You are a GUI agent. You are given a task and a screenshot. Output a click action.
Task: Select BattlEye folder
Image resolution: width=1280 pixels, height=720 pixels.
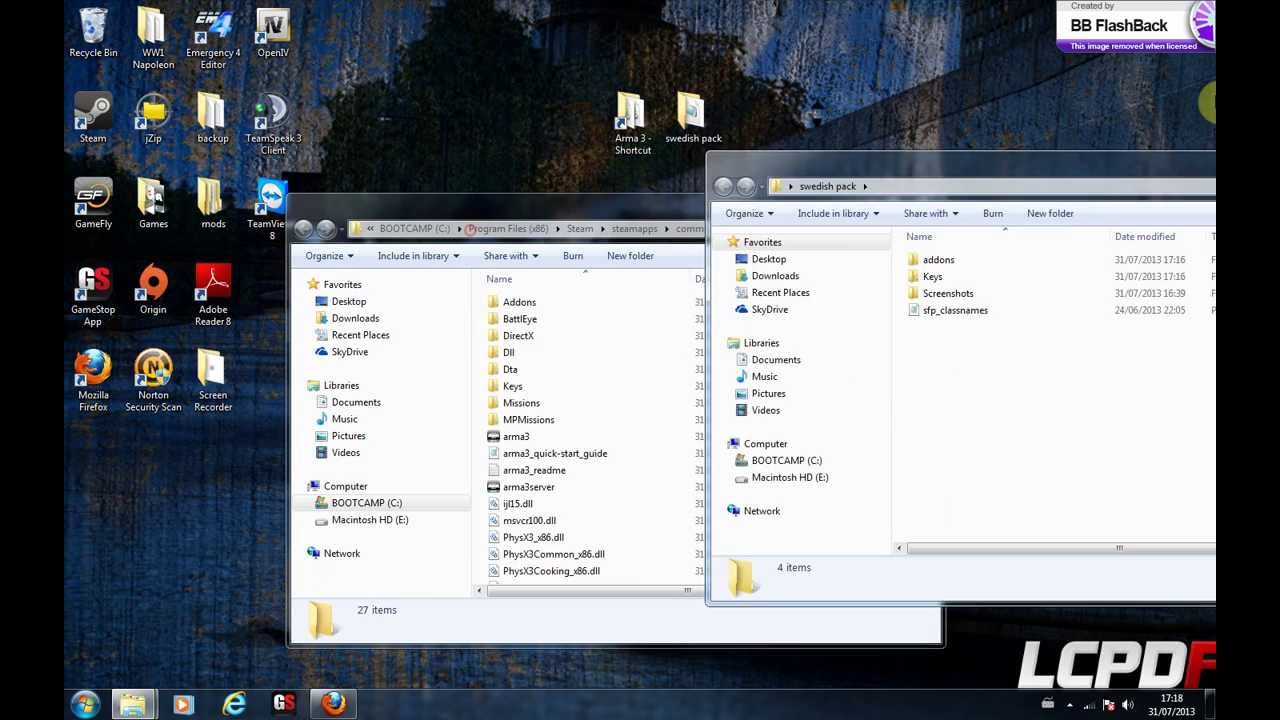(x=519, y=319)
